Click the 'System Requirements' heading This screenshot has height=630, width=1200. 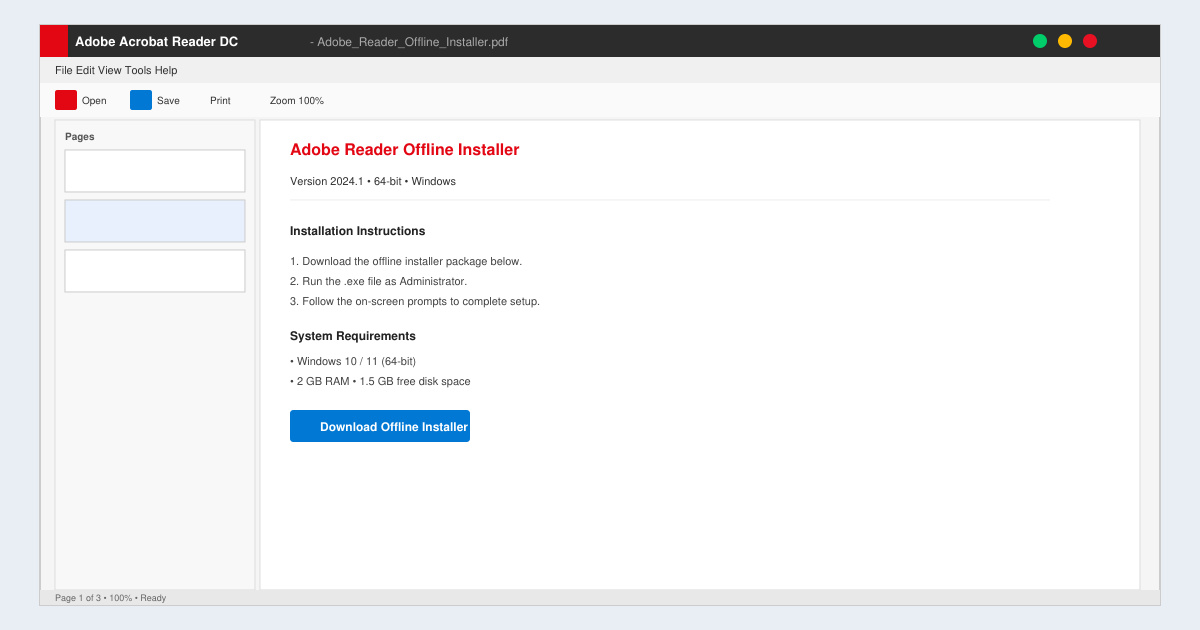coord(353,336)
